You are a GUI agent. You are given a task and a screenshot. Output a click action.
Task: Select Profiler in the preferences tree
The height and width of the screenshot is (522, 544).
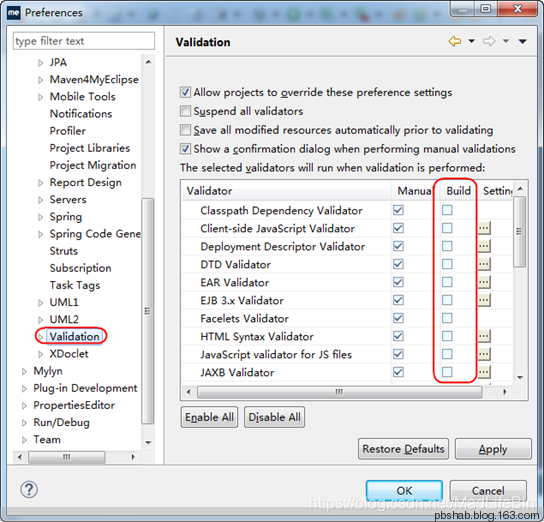coord(68,131)
